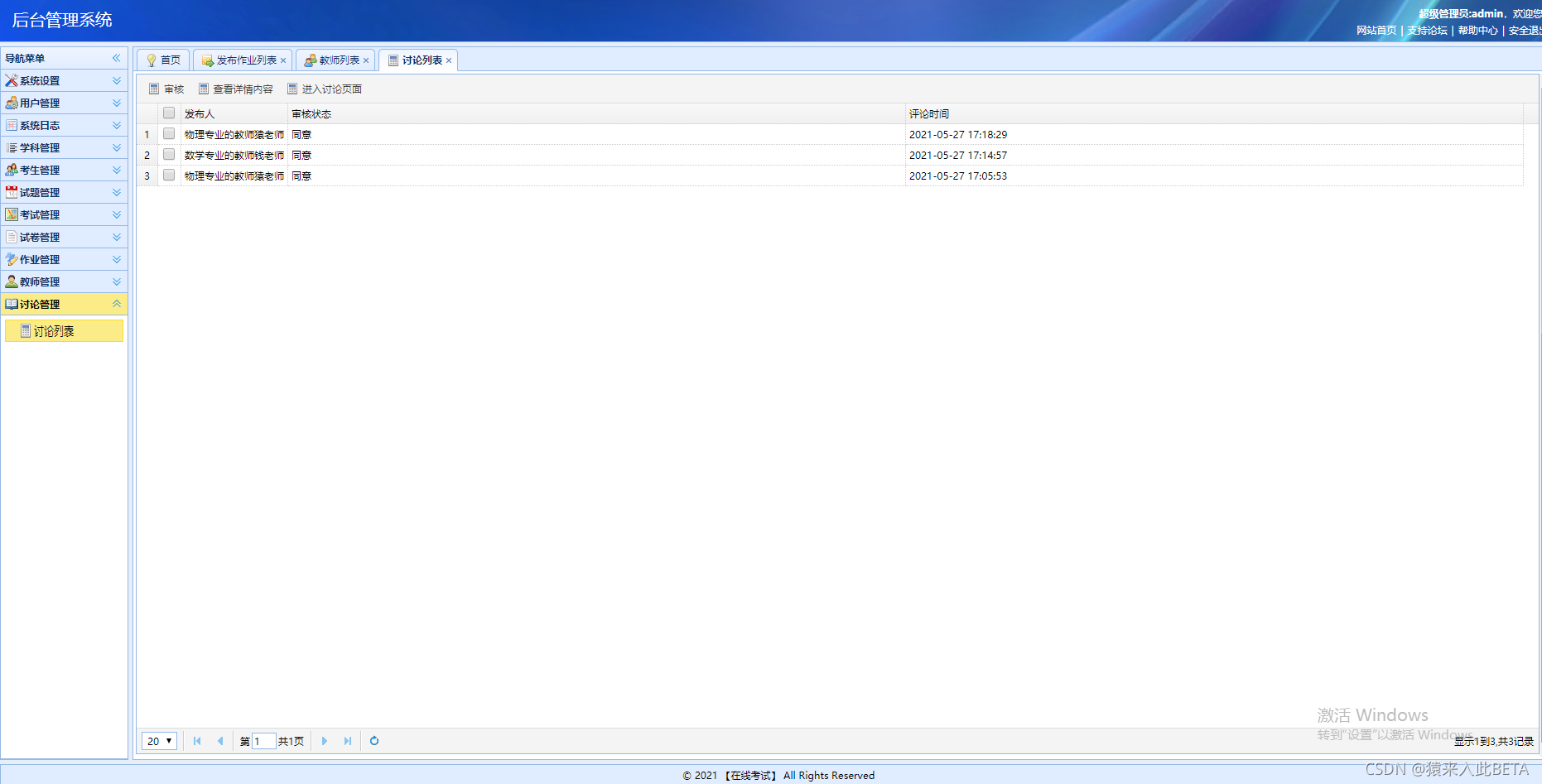Image resolution: width=1542 pixels, height=784 pixels.
Task: Click the 讨论列表 sidebar item icon
Action: (26, 331)
